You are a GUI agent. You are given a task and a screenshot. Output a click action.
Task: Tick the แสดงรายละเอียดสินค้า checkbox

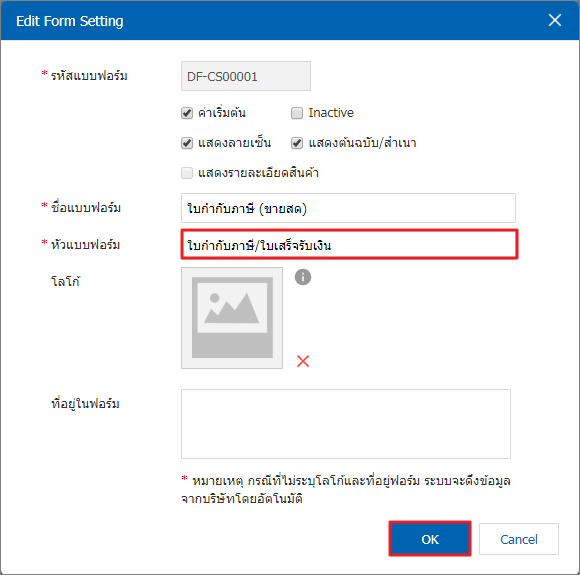point(187,173)
